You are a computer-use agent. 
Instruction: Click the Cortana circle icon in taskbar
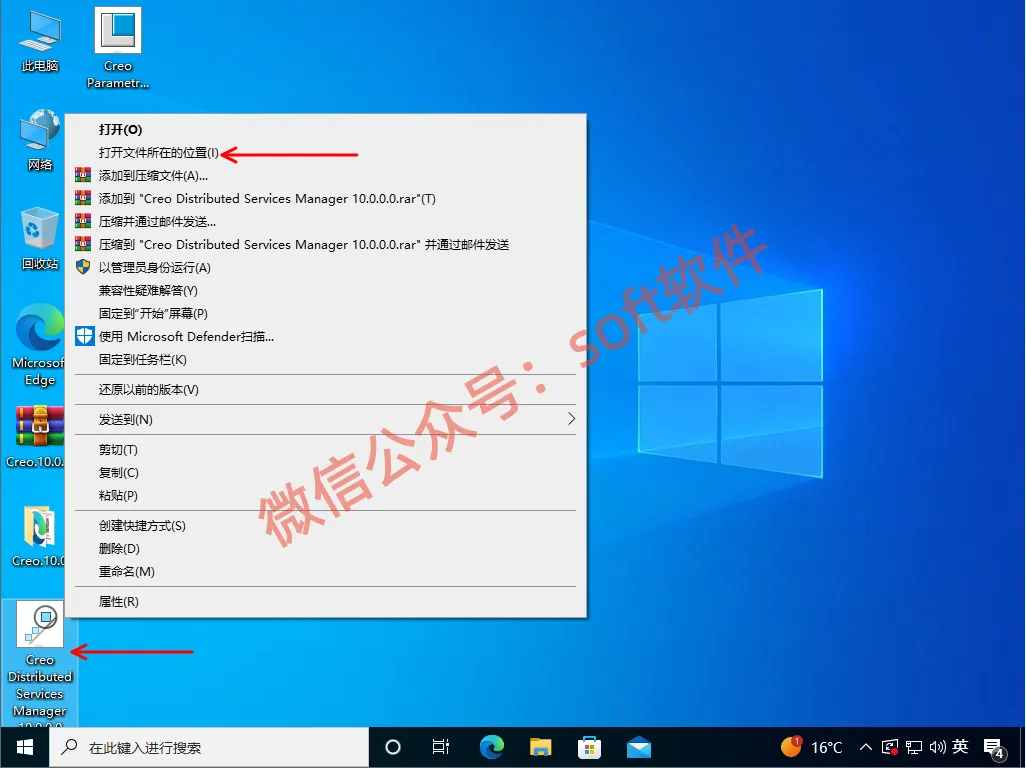393,747
